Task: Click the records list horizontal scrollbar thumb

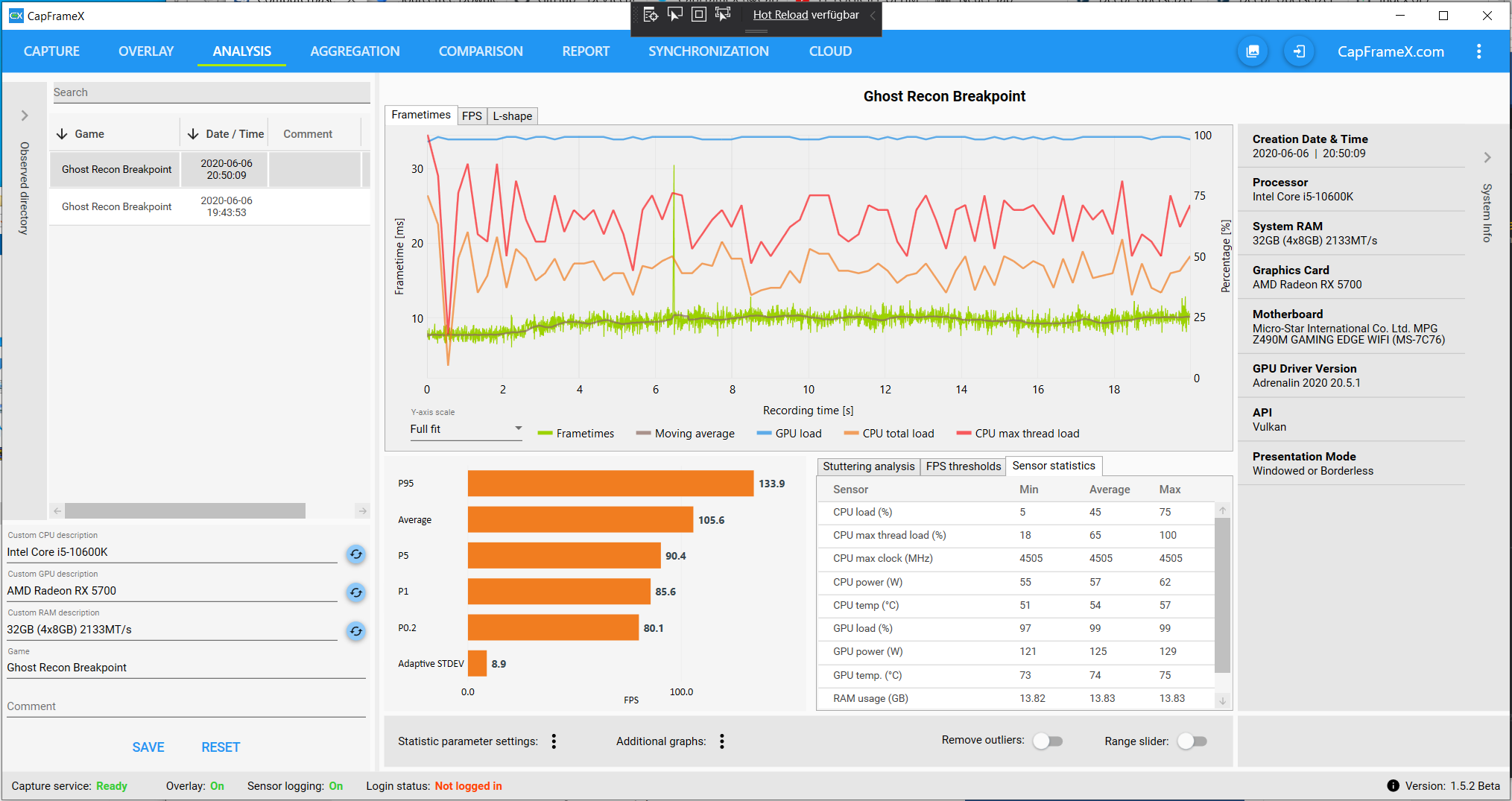Action: coord(185,510)
